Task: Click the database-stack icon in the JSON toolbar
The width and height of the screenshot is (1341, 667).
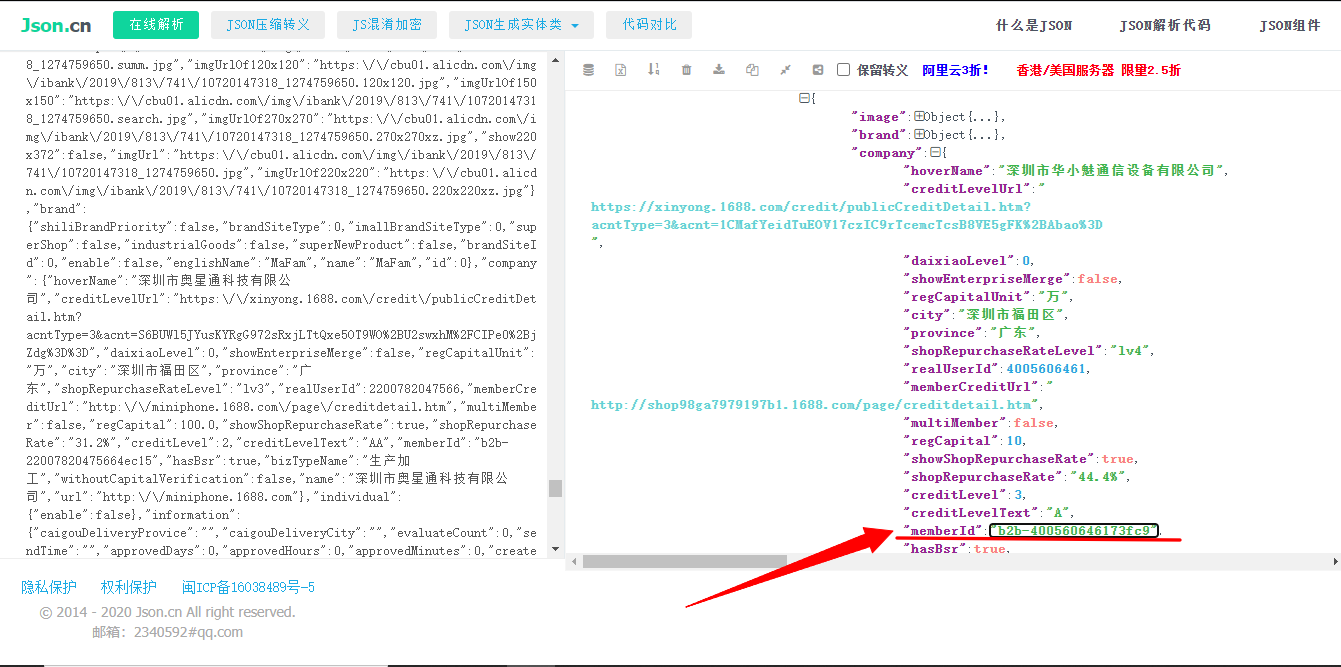Action: coord(588,70)
